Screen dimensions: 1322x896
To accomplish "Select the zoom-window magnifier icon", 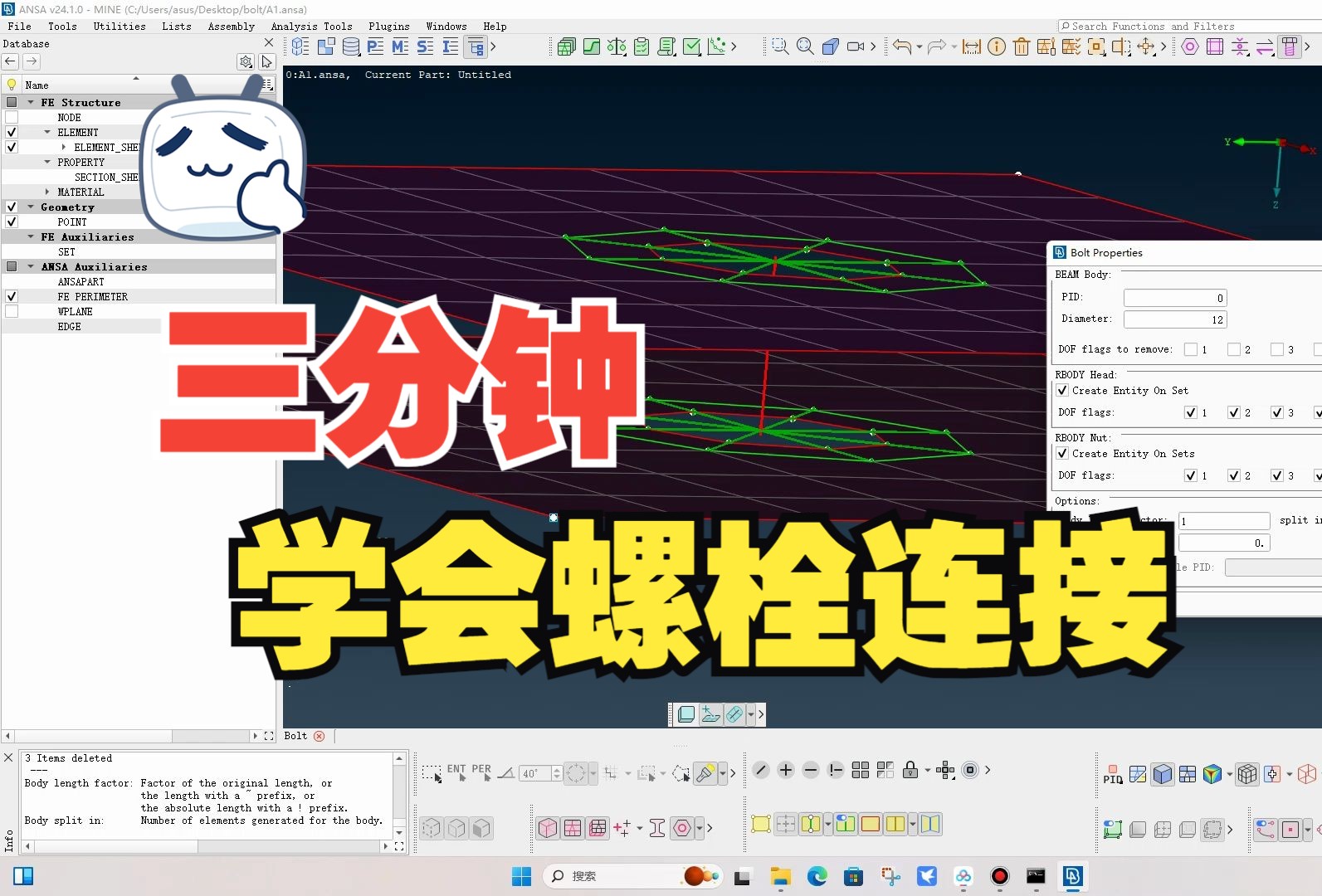I will [x=780, y=46].
